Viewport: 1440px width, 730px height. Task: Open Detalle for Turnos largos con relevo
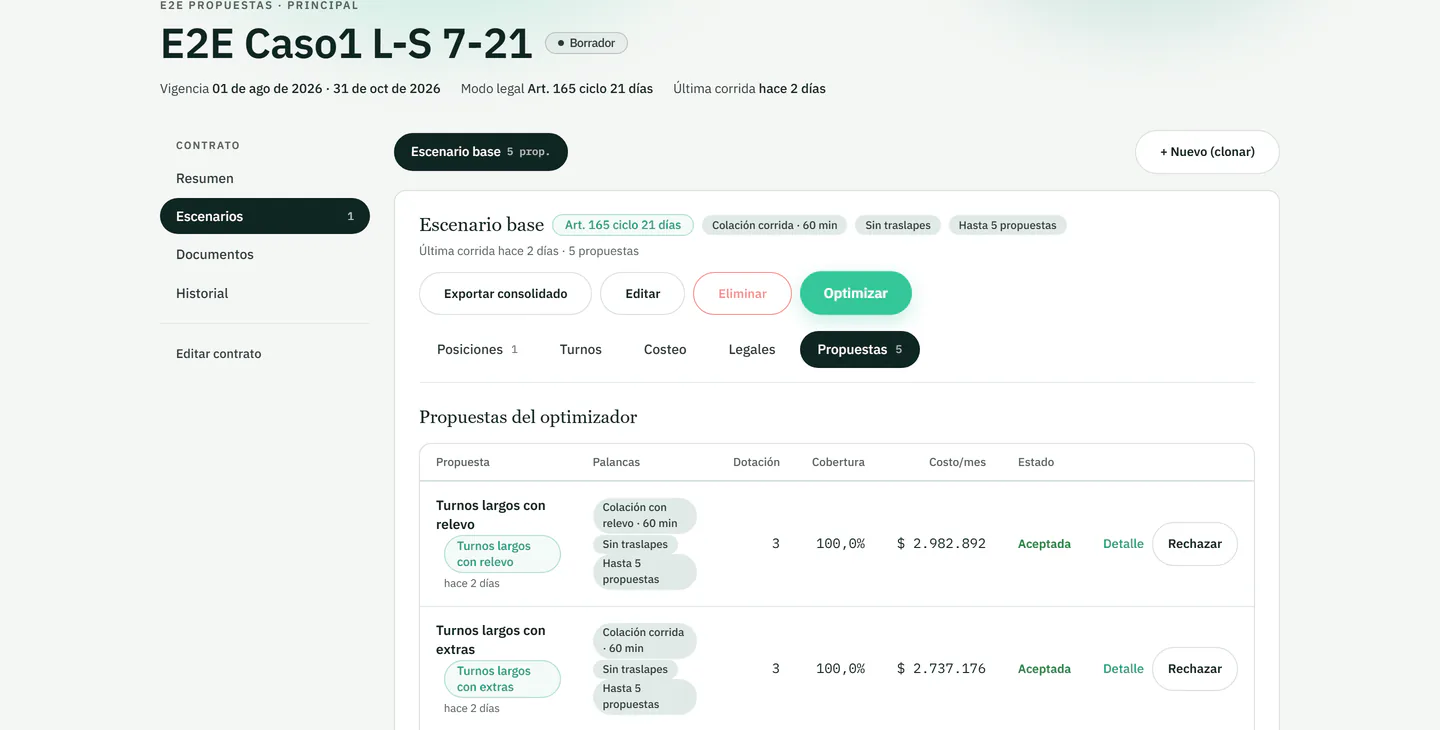[1123, 544]
